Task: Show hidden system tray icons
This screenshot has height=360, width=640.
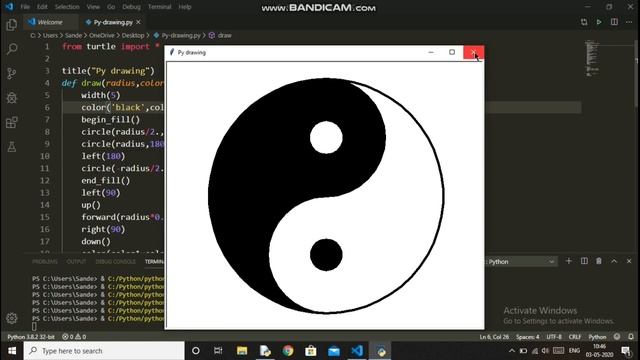Action: [512, 351]
